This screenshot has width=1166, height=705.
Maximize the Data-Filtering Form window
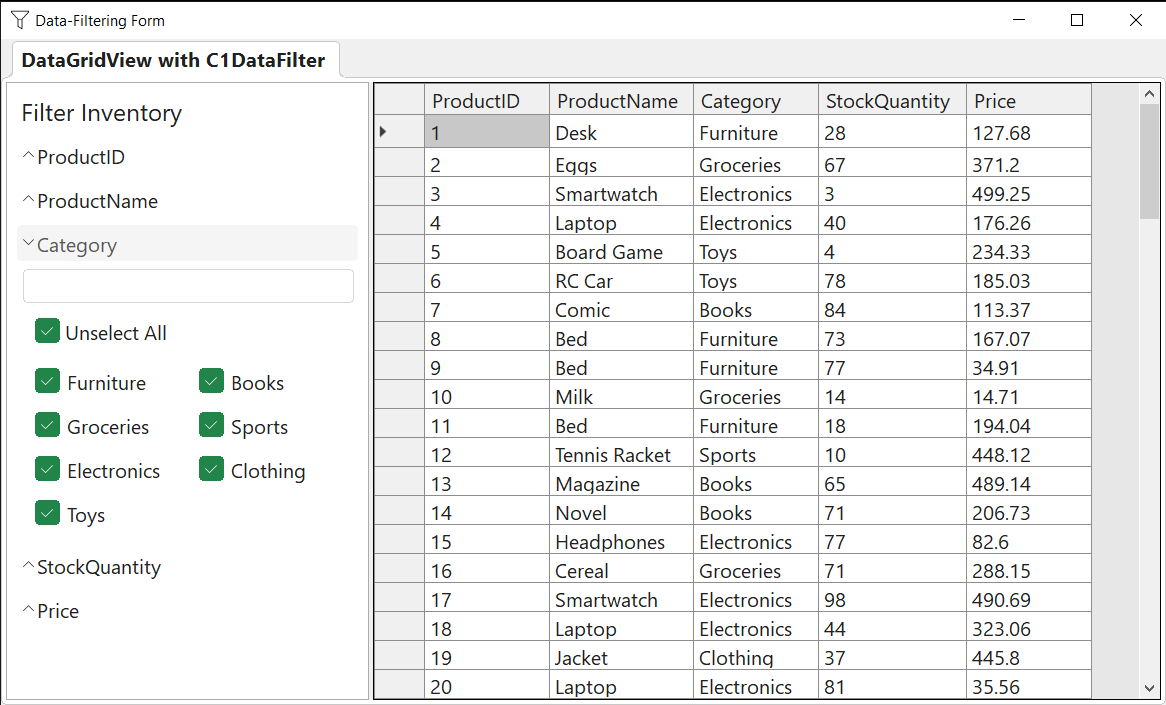tap(1077, 20)
